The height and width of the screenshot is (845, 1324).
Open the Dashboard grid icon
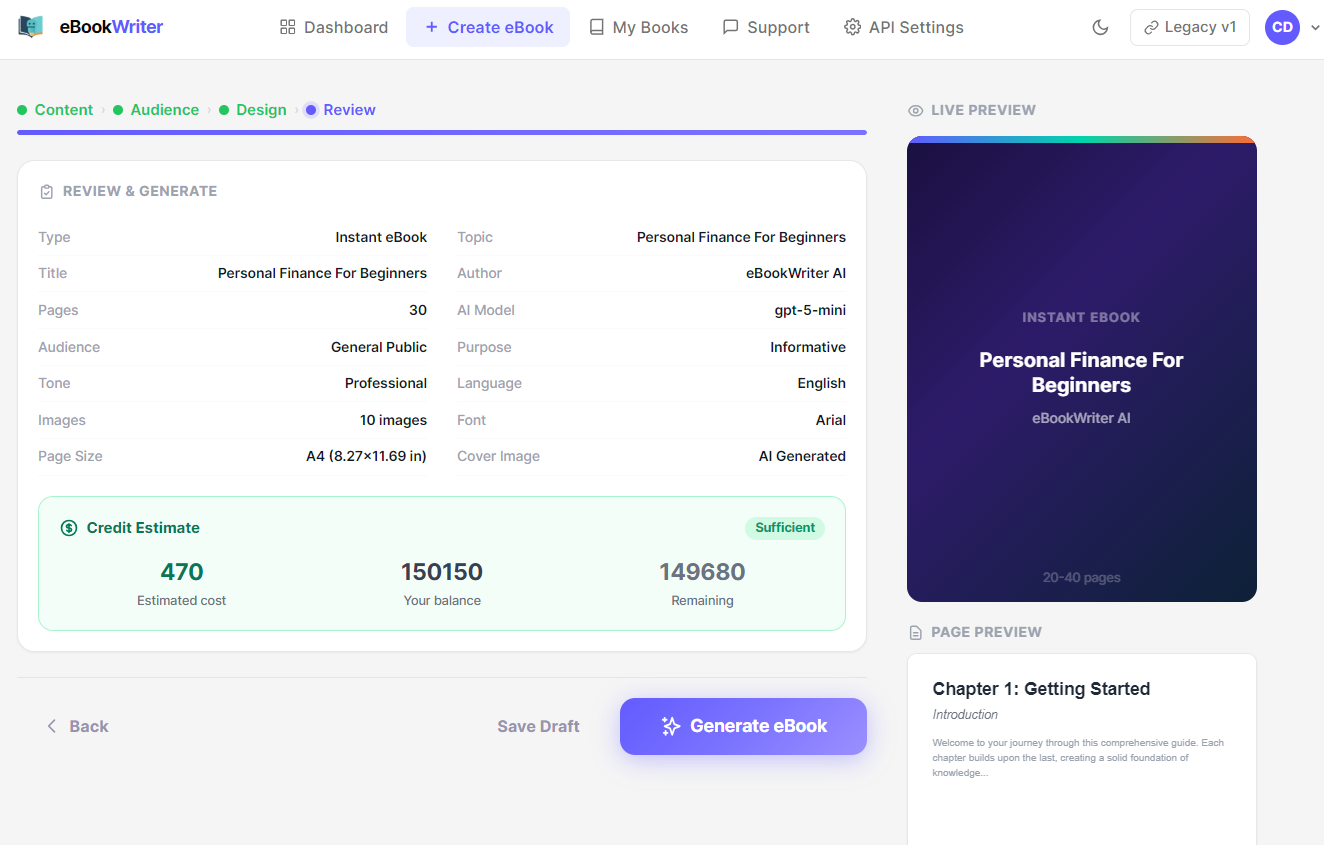[x=288, y=27]
